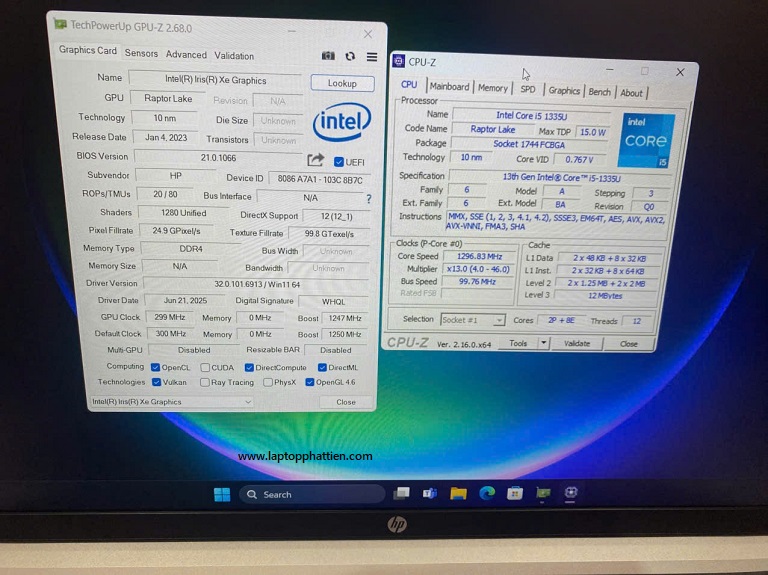This screenshot has height=575, width=768.
Task: Take a GPU-Z screenshot with camera icon
Action: tap(328, 56)
